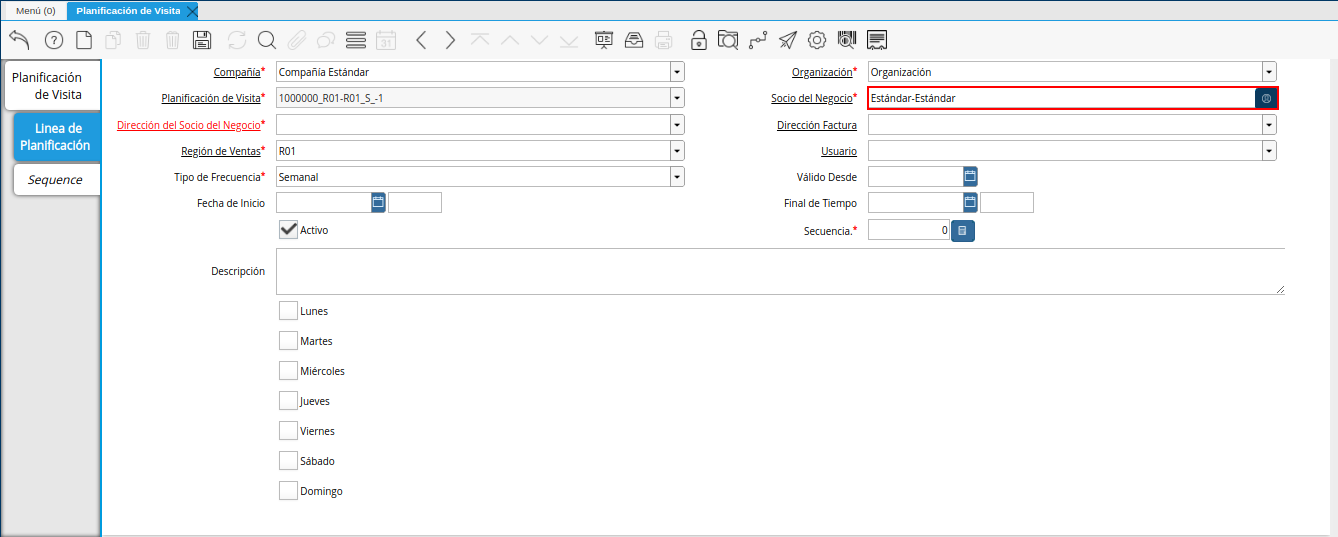Expand the Tipo de Frecuencia dropdown arrow
Image resolution: width=1338 pixels, height=537 pixels.
[677, 176]
